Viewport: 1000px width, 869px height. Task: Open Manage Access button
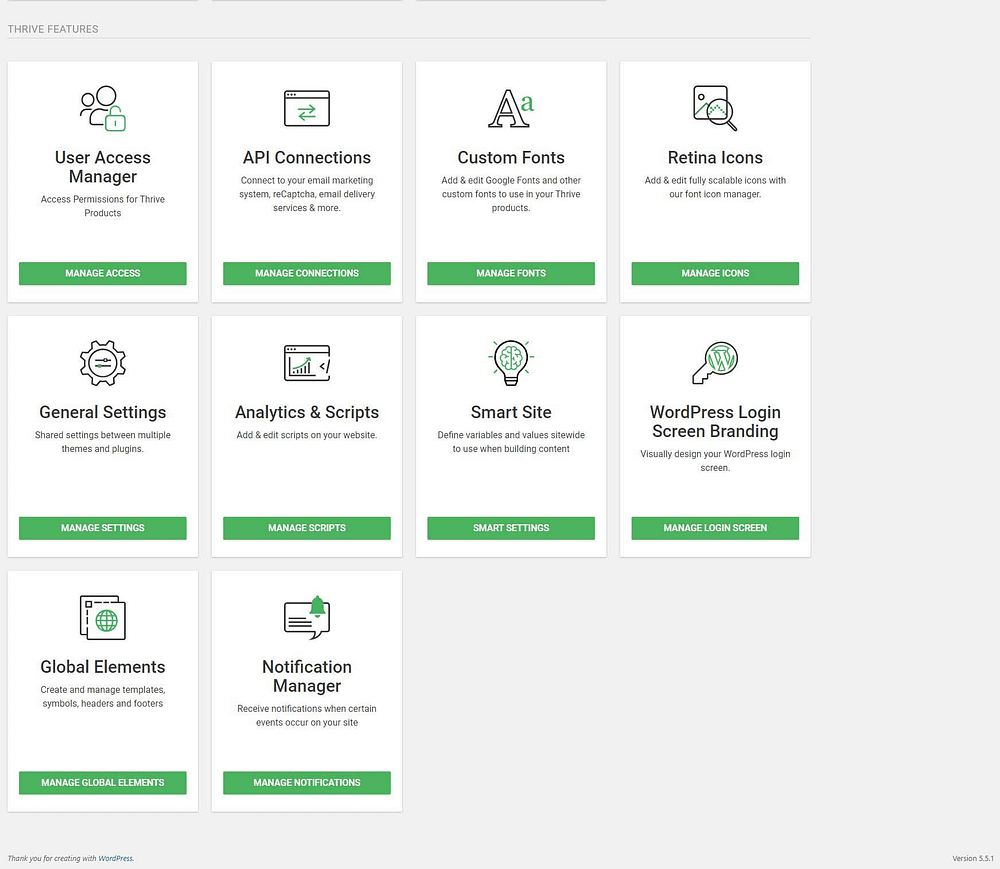(x=103, y=274)
